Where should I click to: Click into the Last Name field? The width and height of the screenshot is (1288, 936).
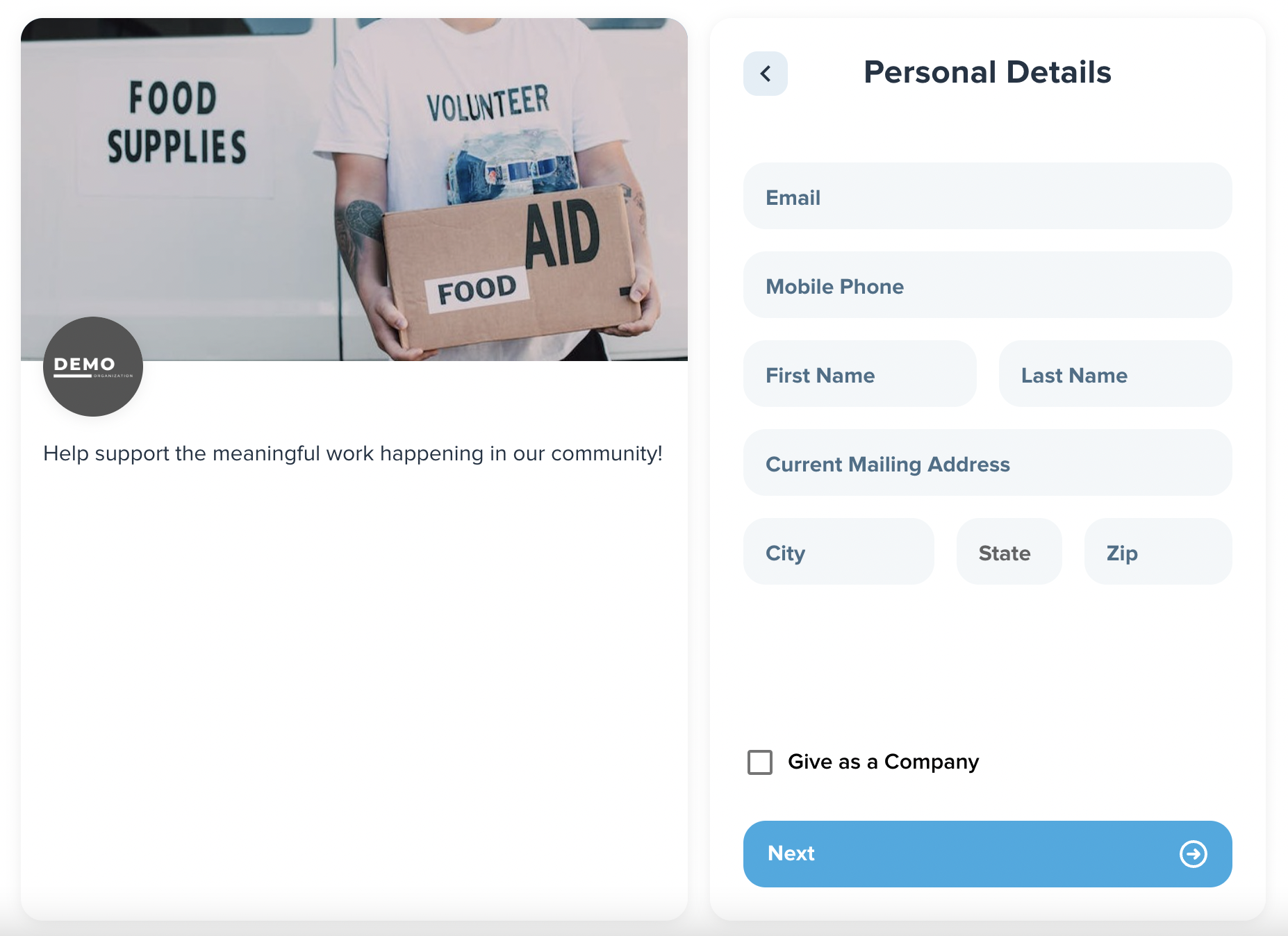(x=1115, y=375)
